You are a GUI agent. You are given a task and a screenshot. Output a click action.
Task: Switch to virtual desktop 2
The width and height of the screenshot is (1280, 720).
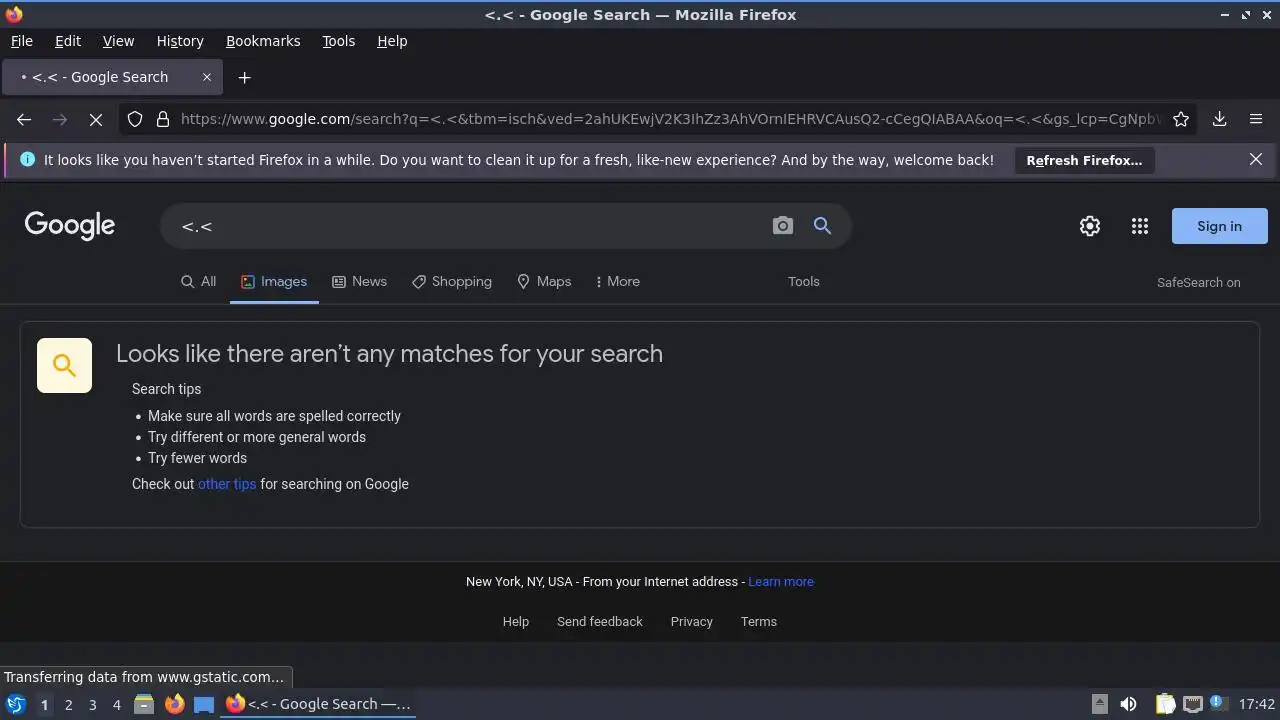(x=68, y=704)
